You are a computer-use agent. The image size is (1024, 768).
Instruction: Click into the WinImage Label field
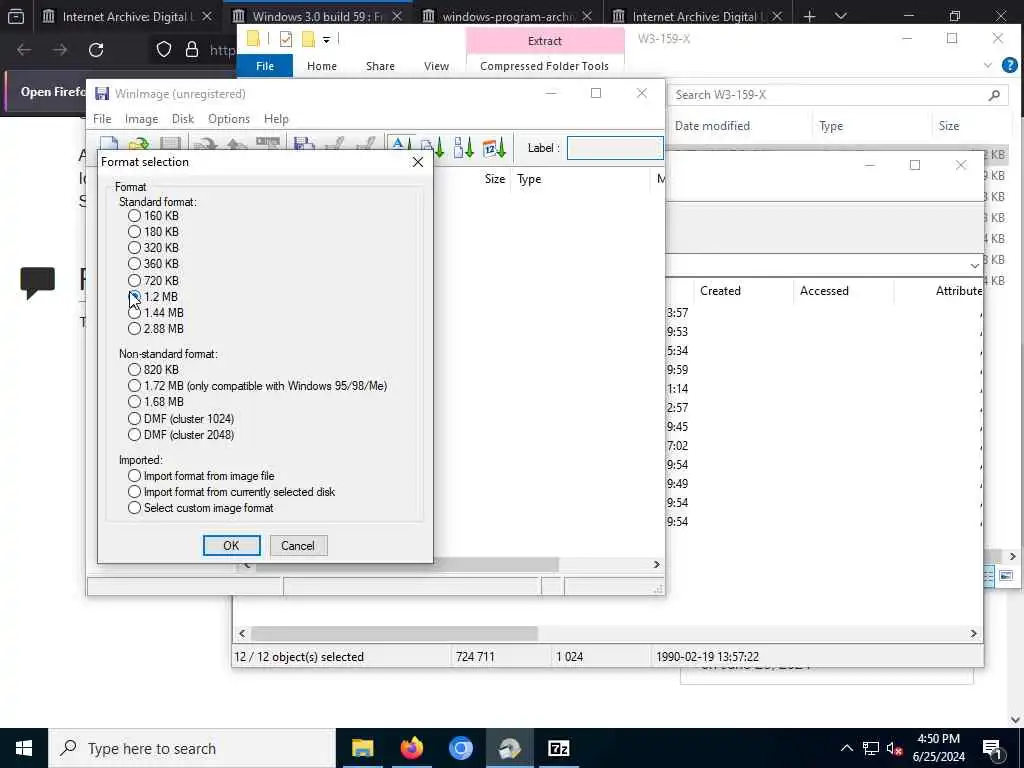click(x=615, y=148)
